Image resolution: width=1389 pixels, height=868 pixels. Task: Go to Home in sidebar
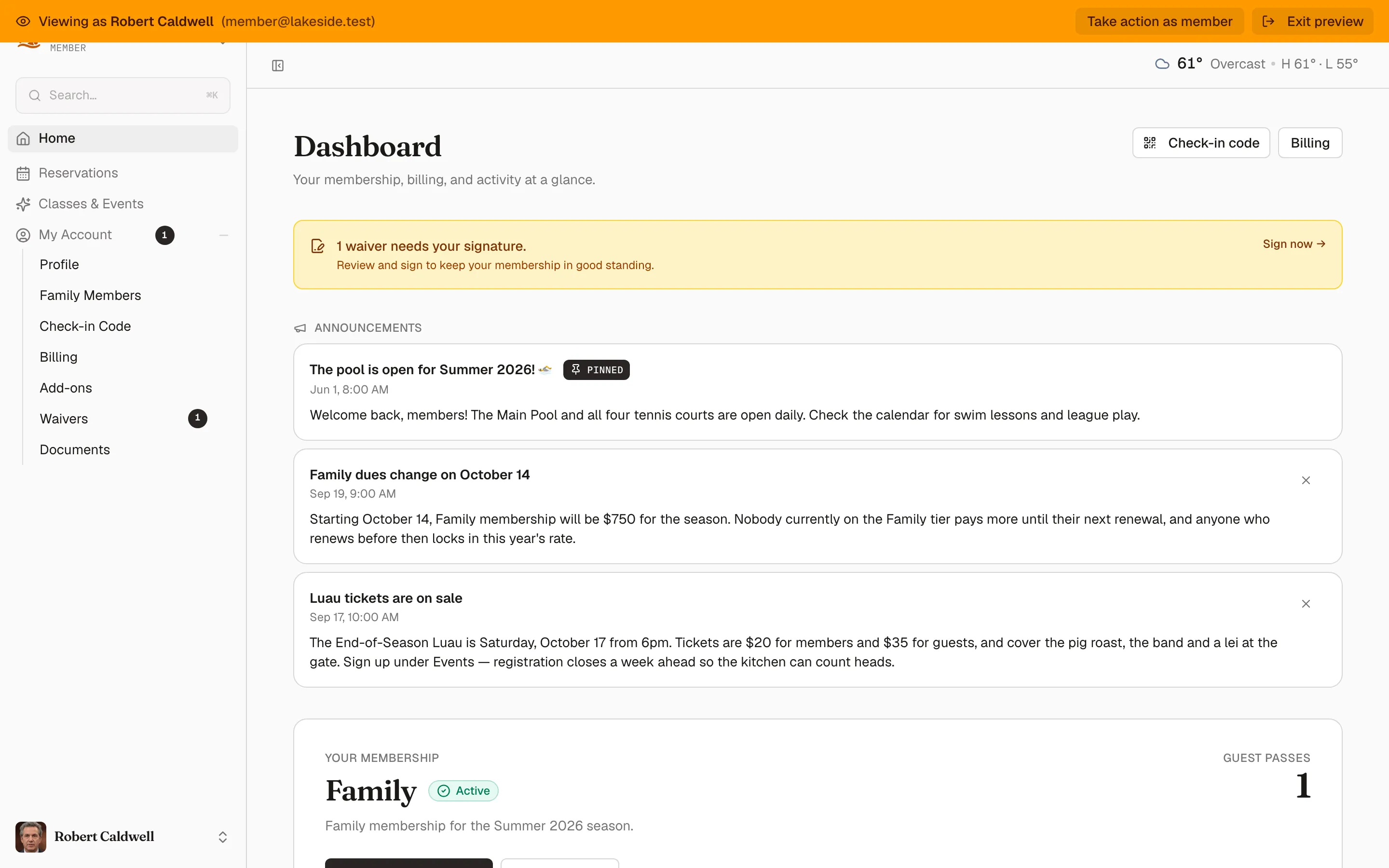(123, 138)
